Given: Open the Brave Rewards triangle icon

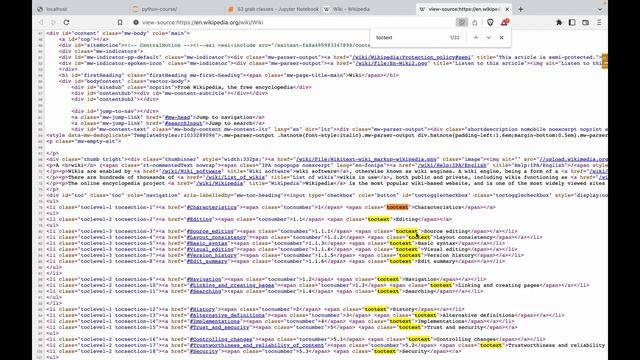Looking at the screenshot, I should coord(504,22).
